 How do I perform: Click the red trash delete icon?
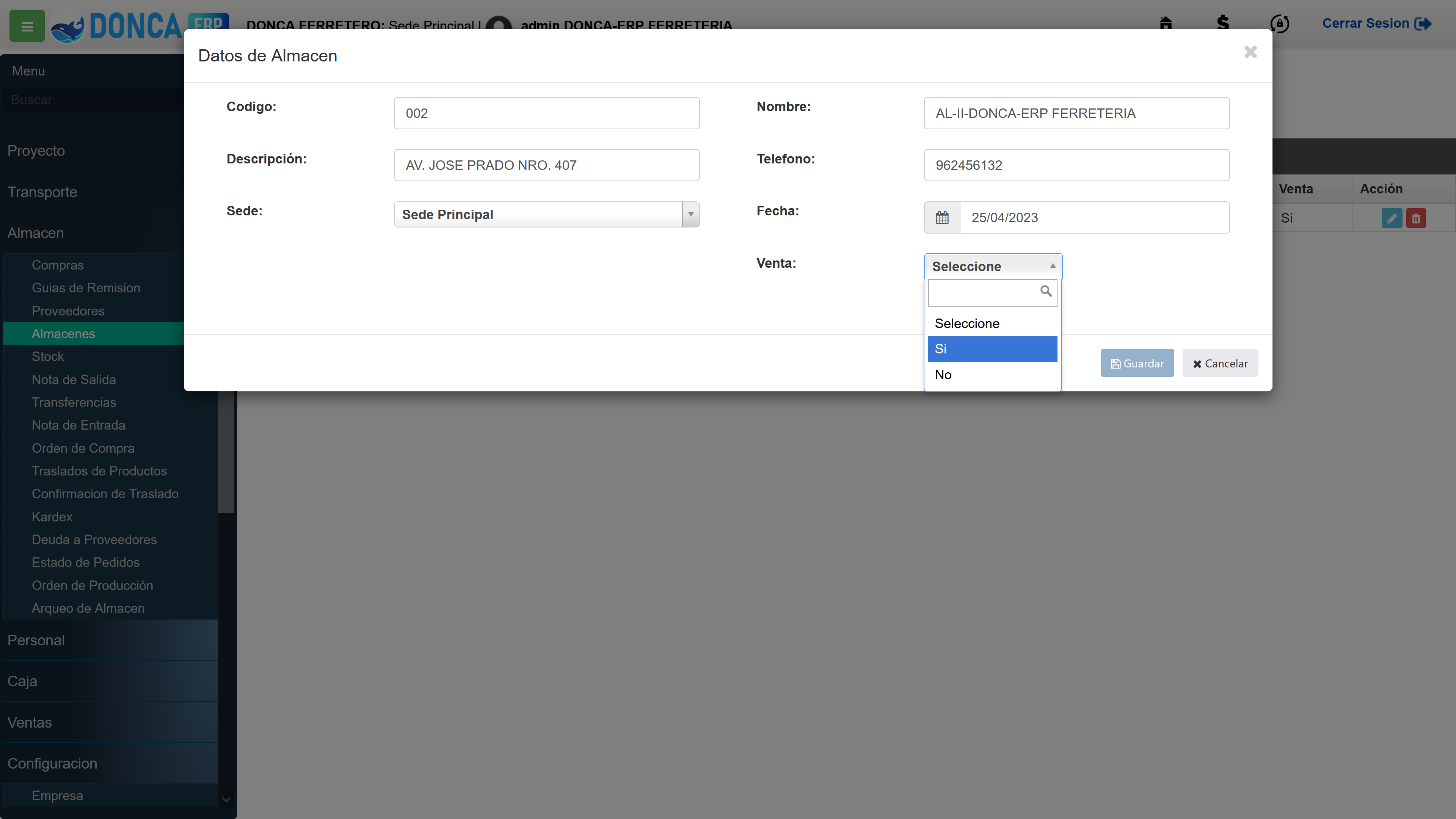[x=1416, y=219]
